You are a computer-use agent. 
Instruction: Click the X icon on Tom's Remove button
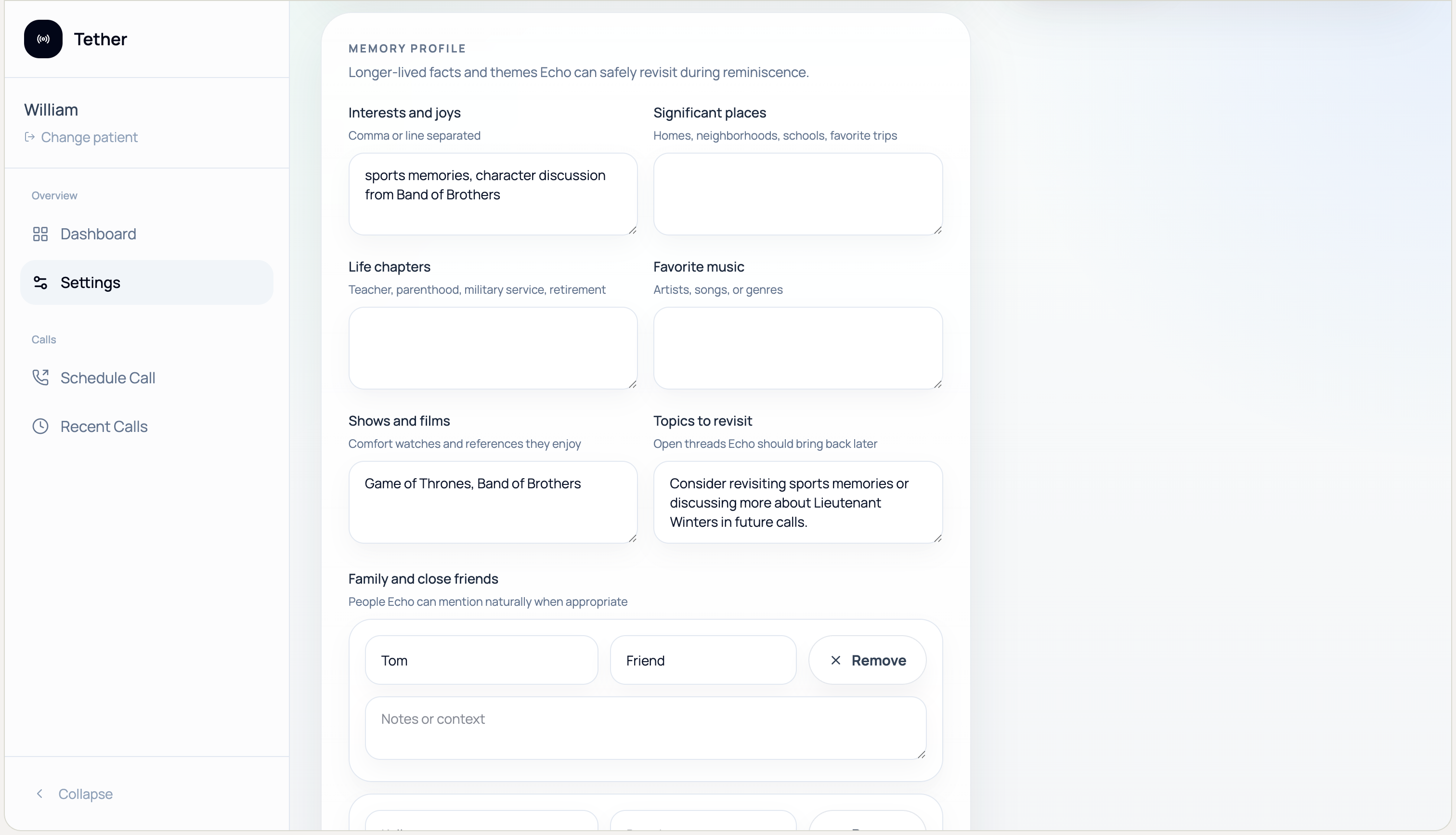point(836,660)
